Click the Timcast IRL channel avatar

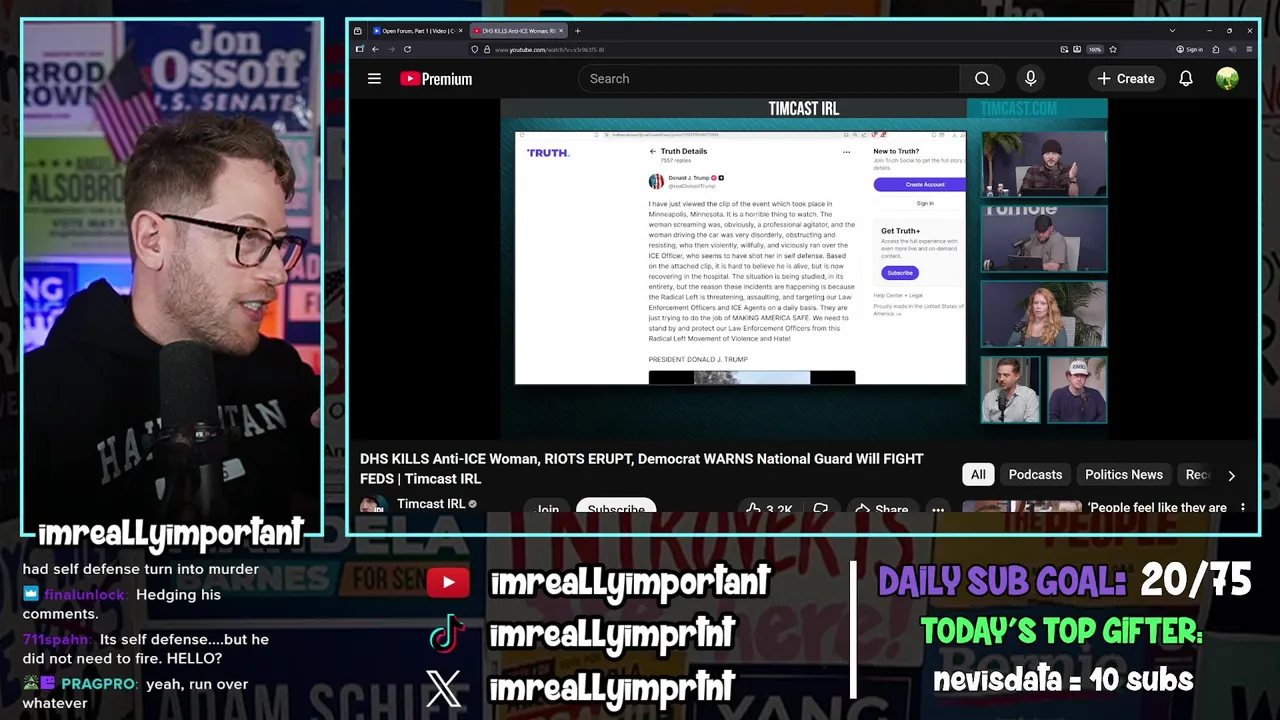coord(373,505)
